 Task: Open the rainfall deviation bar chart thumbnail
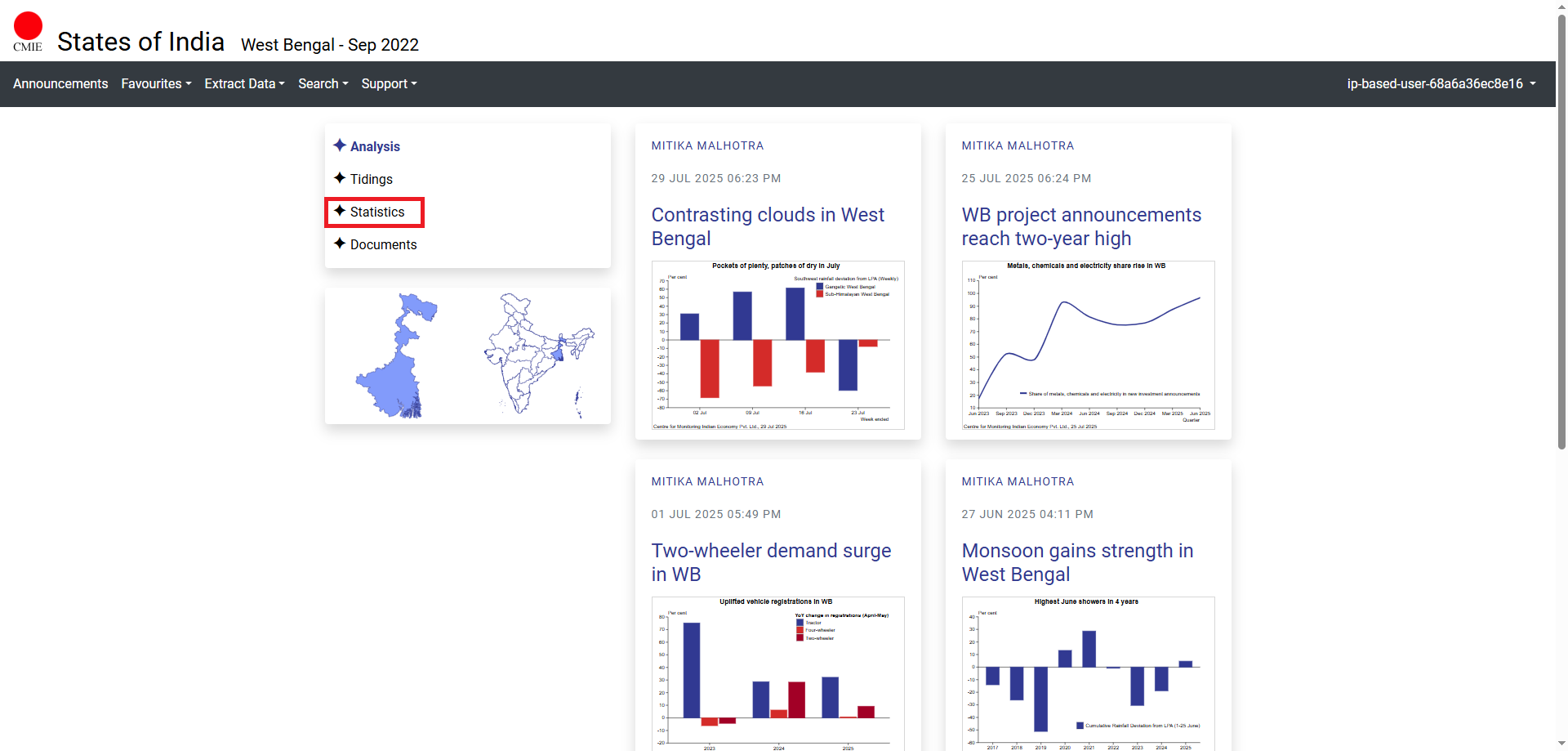pos(777,345)
